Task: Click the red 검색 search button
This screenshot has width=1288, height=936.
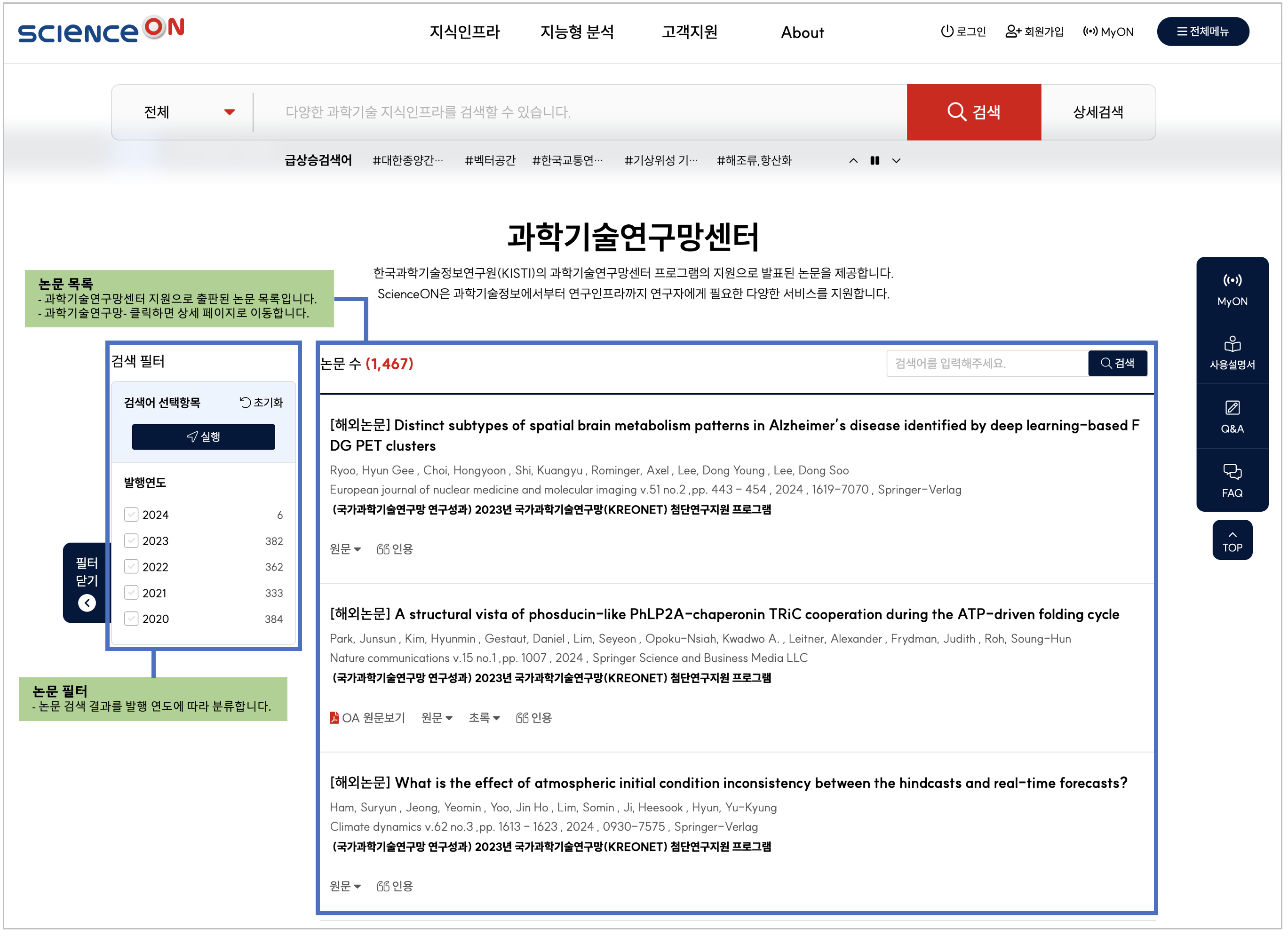Action: [975, 112]
